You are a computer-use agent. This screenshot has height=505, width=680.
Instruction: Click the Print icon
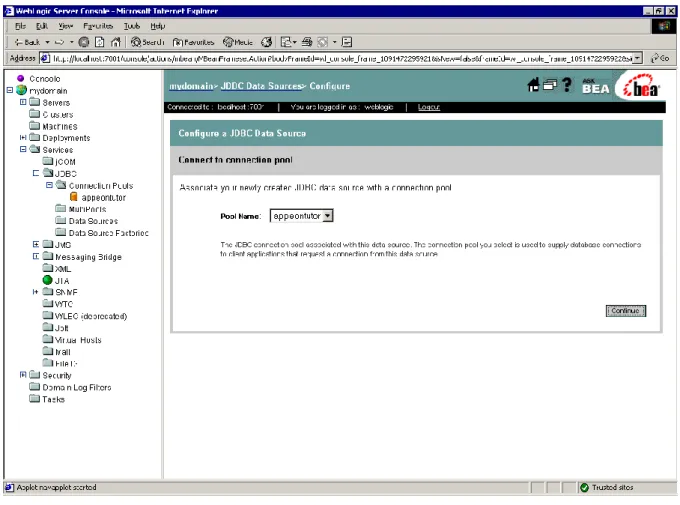click(x=307, y=42)
